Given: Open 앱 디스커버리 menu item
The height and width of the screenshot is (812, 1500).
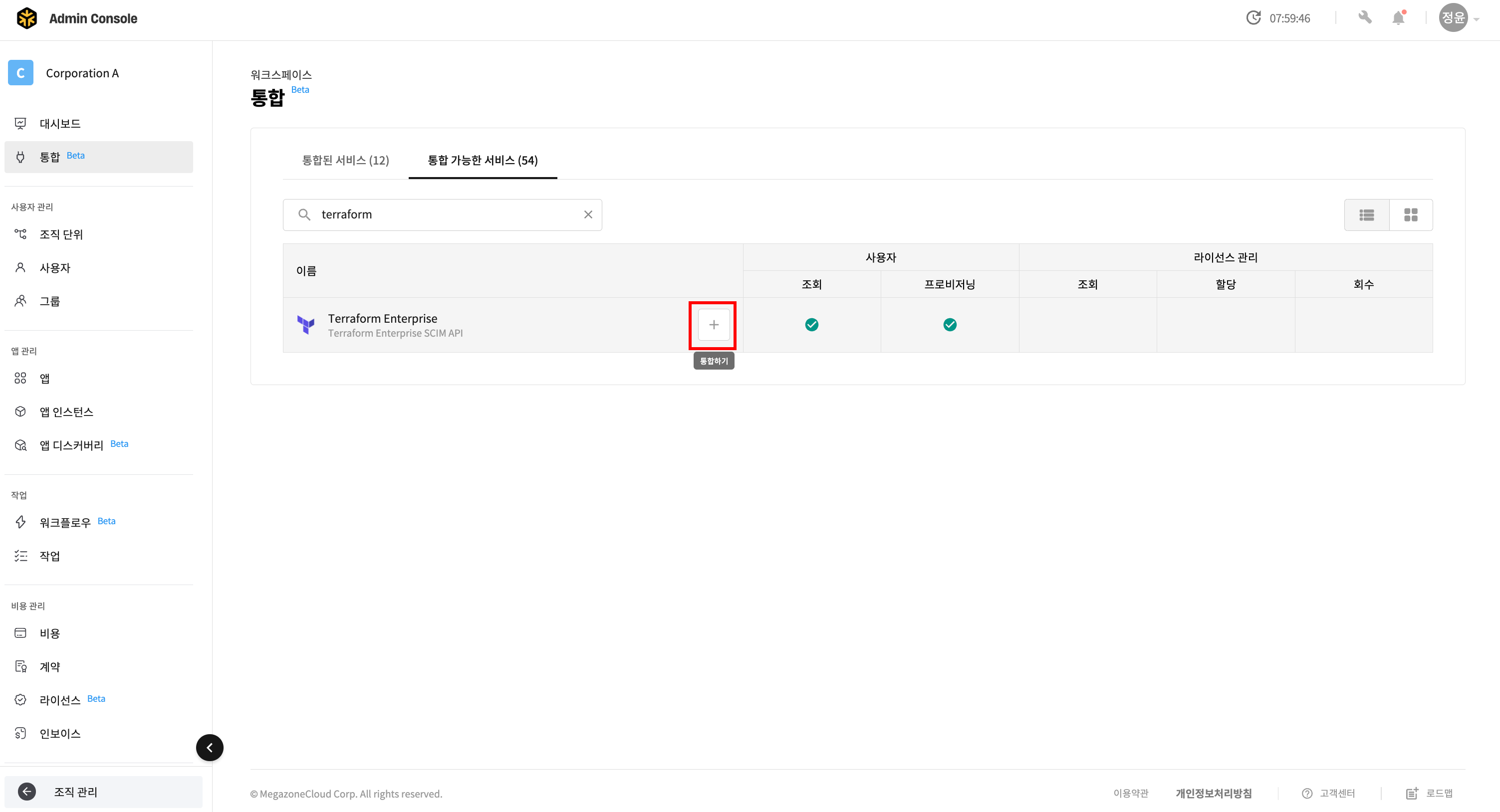Looking at the screenshot, I should point(71,445).
